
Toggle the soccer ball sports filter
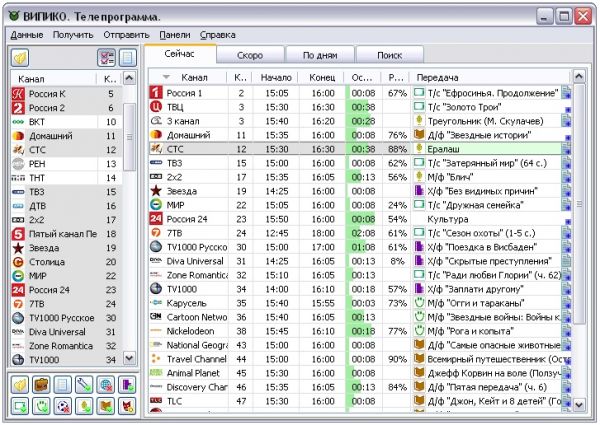coord(63,406)
